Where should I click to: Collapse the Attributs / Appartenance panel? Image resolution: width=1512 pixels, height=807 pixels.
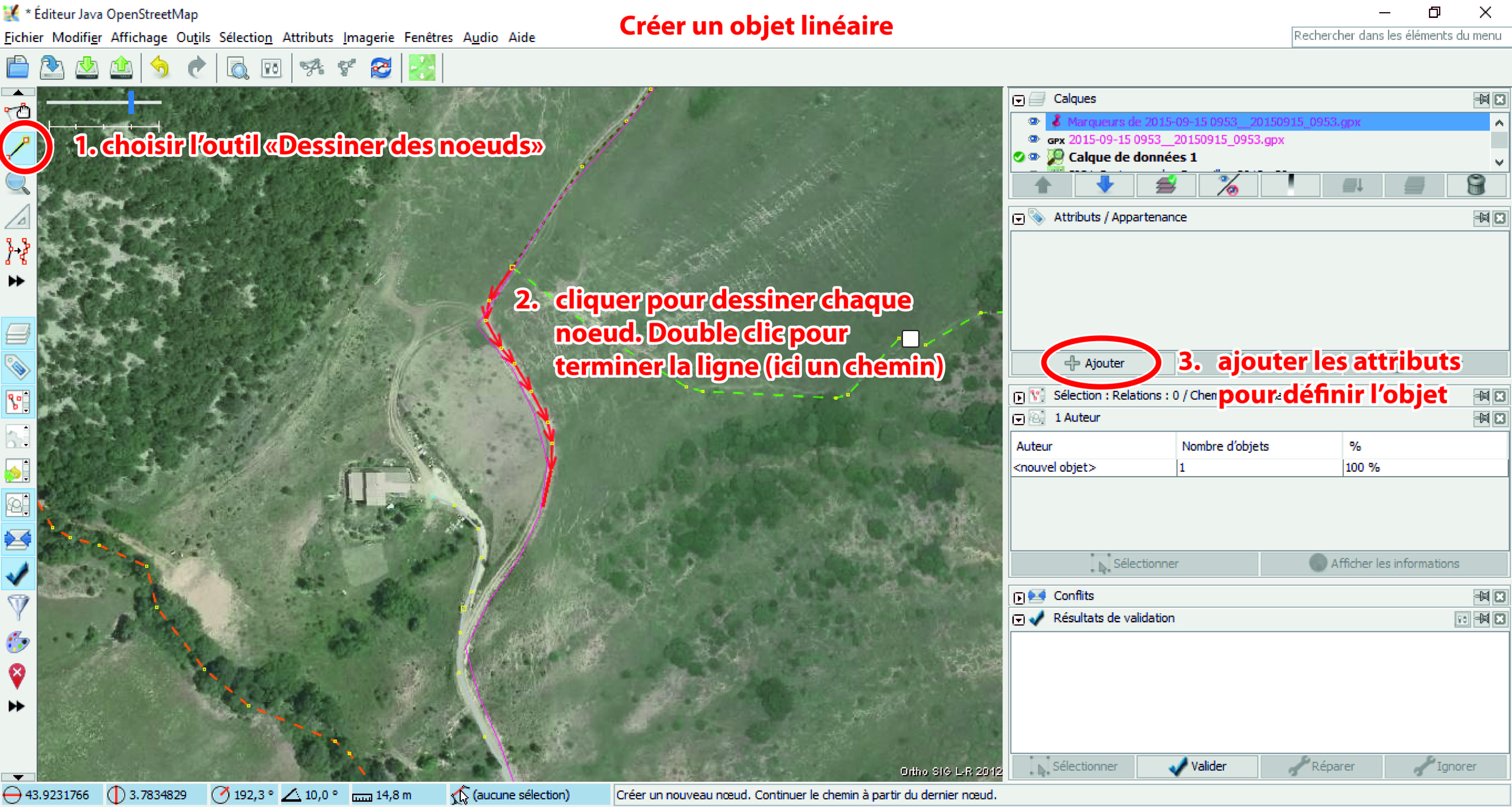pyautogui.click(x=1018, y=219)
